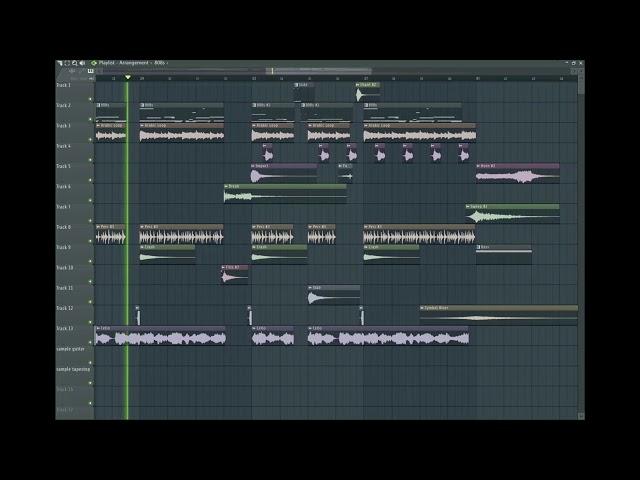The image size is (640, 480).
Task: Open the Snare #2 clip menu on Track 1
Action: coord(358,85)
